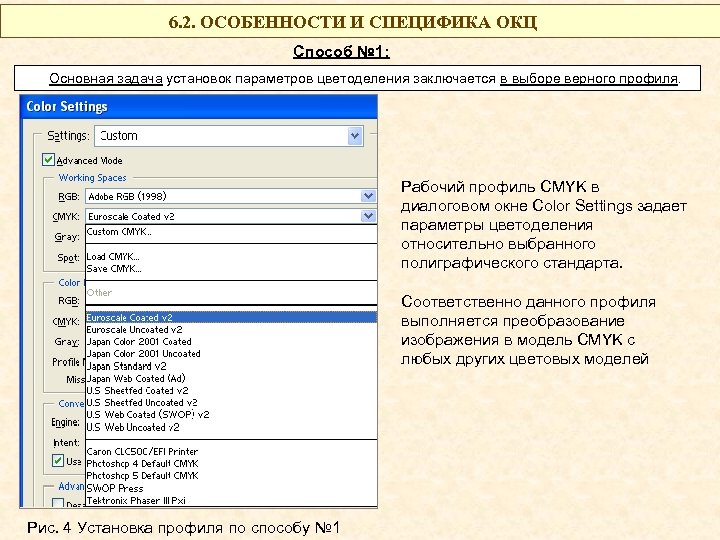Select Japan Color 2001 Coated profile
The width and height of the screenshot is (720, 540).
[x=231, y=342]
